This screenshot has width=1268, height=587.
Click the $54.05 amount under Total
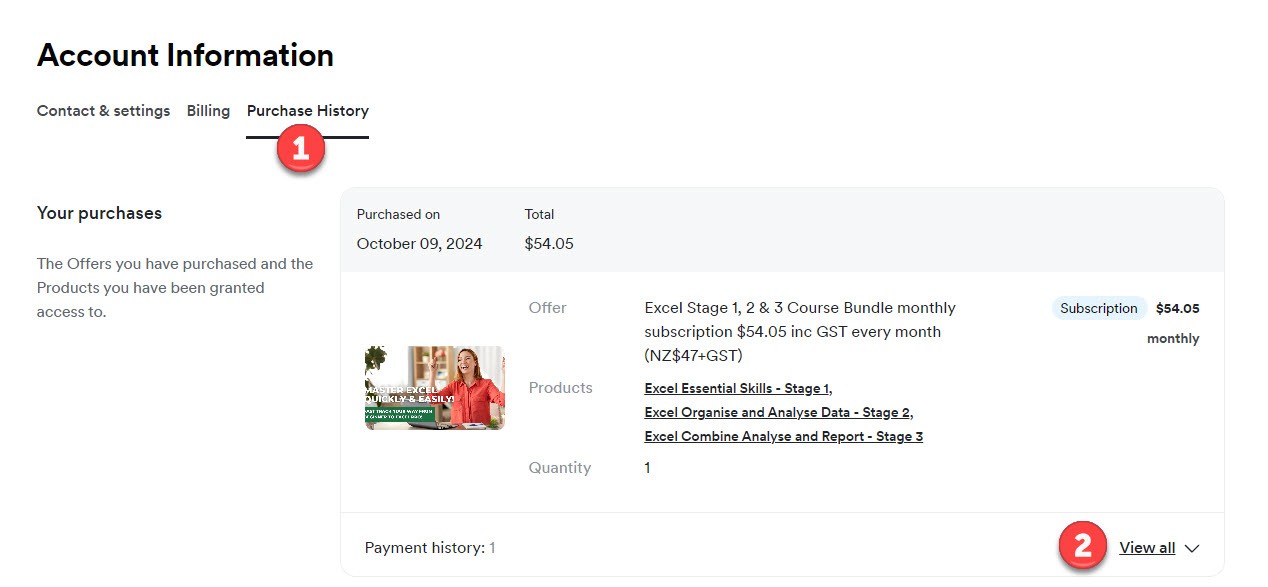(x=548, y=243)
